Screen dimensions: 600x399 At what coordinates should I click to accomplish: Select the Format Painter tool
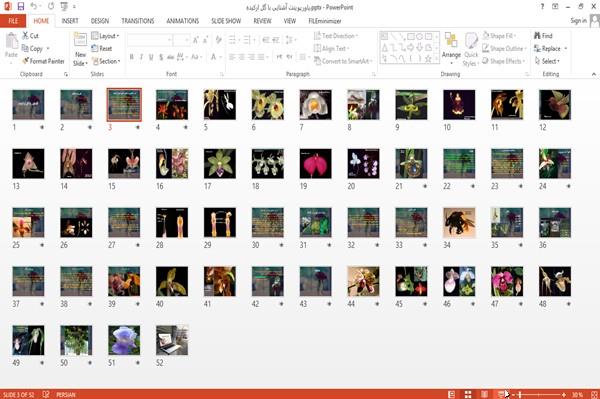[x=43, y=61]
